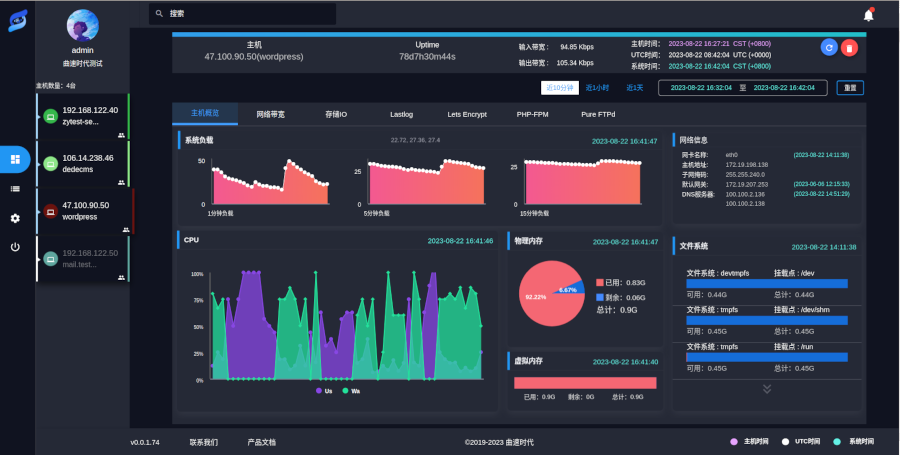Switch to the 主机概览 tab

[205, 114]
